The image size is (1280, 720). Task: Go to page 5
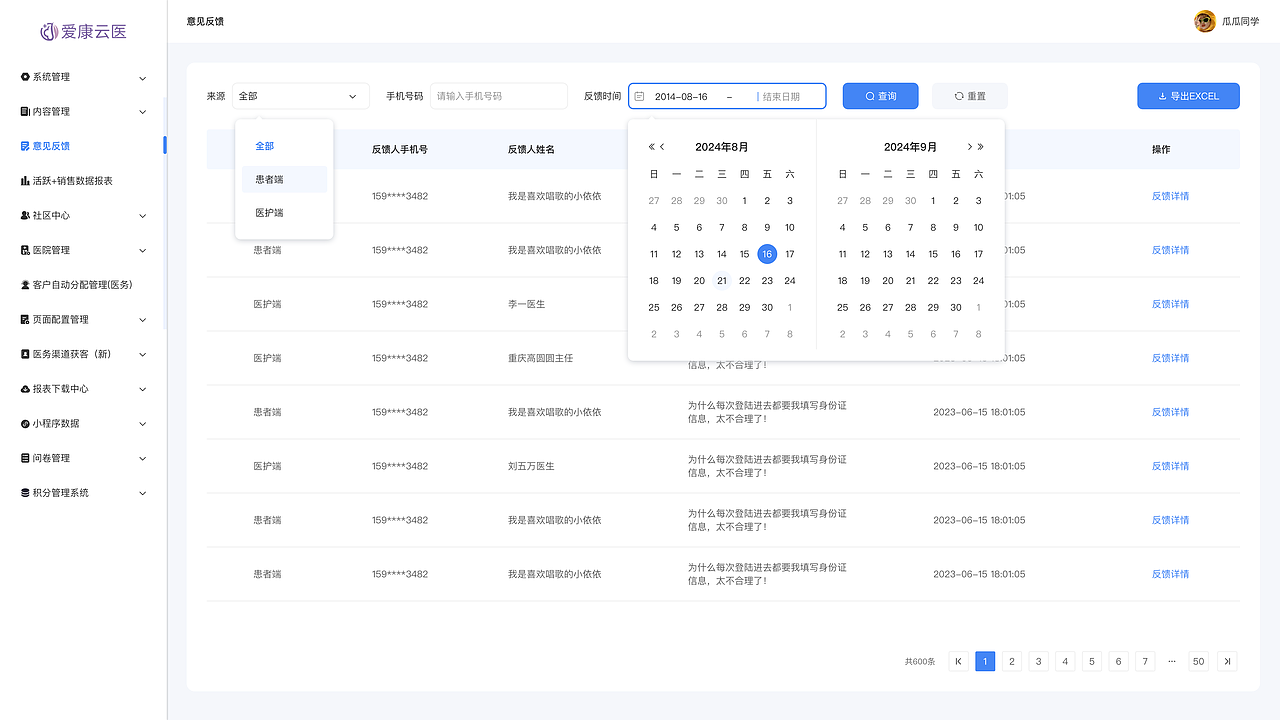tap(1092, 661)
